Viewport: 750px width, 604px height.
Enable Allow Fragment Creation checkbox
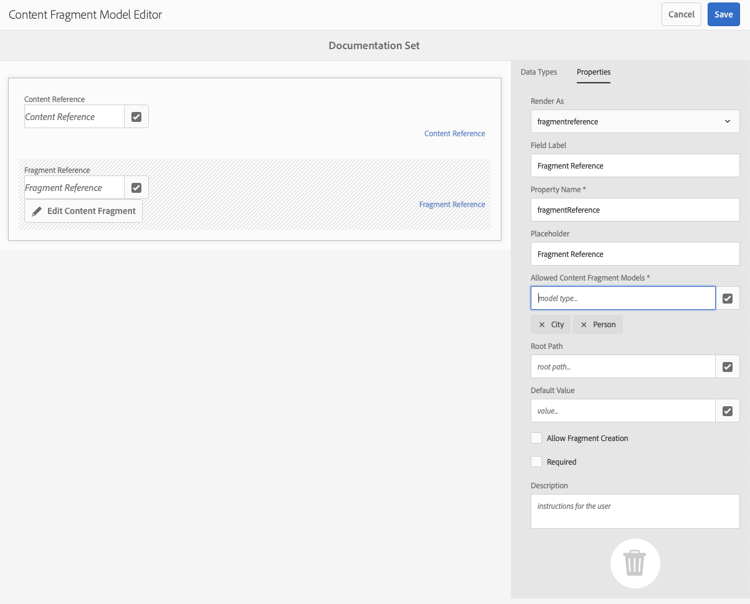click(x=536, y=438)
